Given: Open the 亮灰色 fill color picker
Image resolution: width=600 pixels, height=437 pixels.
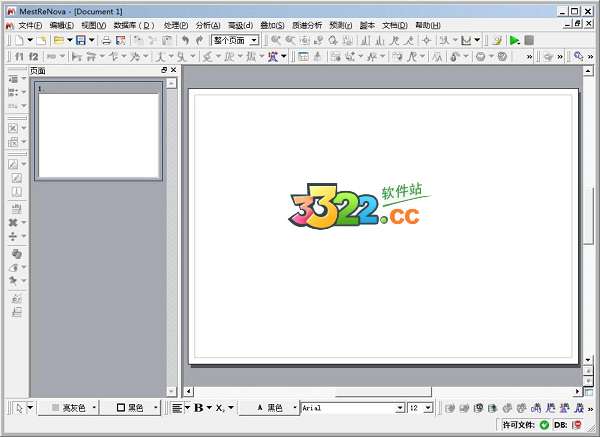Looking at the screenshot, I should pos(72,408).
